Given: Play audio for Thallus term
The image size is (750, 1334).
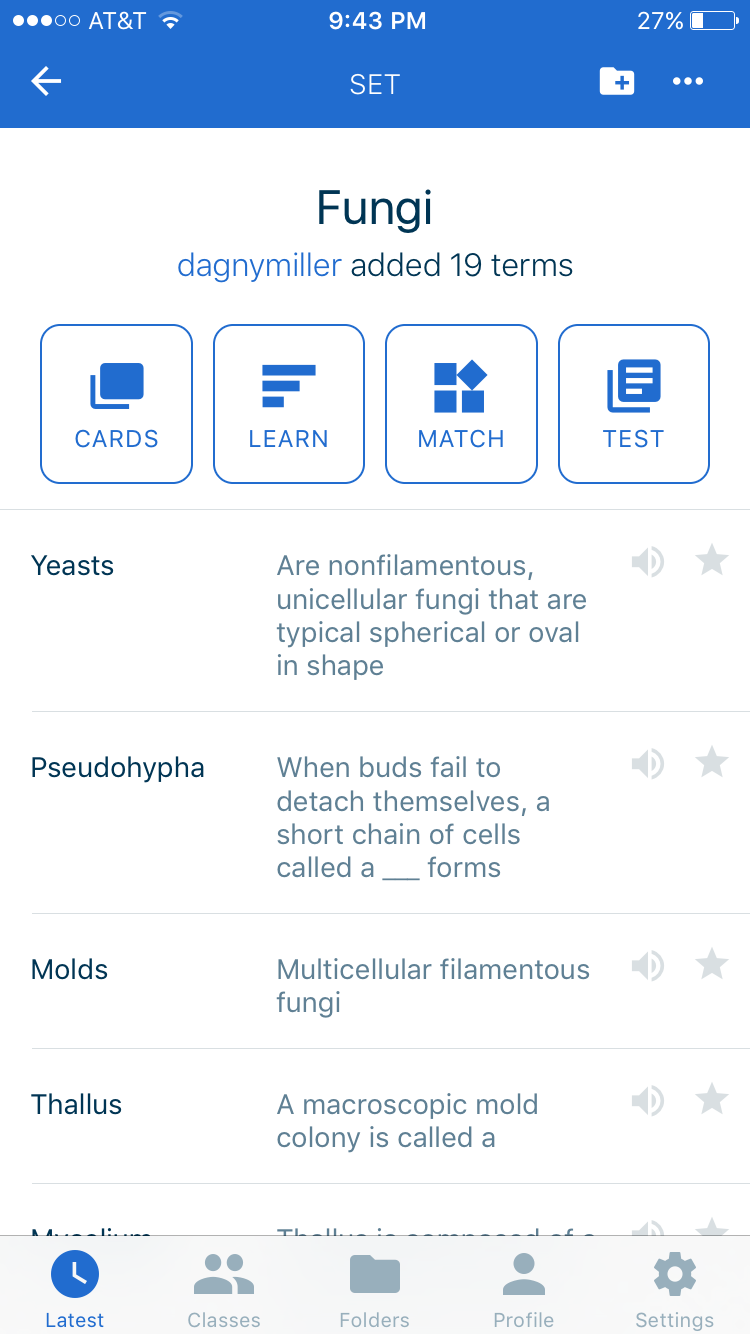Looking at the screenshot, I should [x=647, y=1101].
